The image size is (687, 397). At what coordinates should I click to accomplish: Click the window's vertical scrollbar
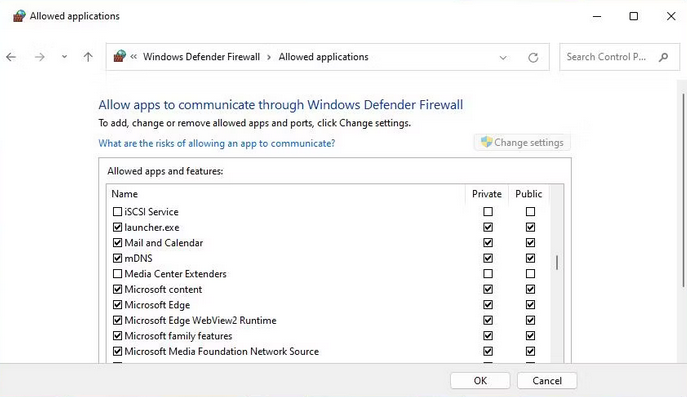pyautogui.click(x=682, y=191)
